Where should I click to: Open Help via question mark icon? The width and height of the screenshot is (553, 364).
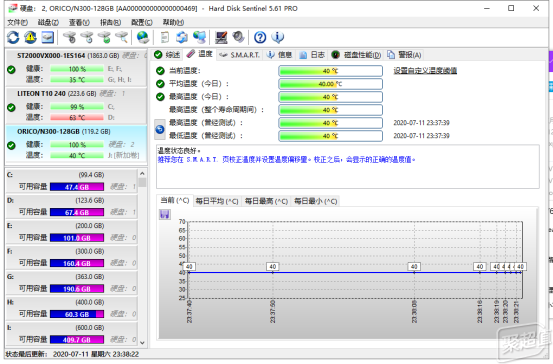260,37
